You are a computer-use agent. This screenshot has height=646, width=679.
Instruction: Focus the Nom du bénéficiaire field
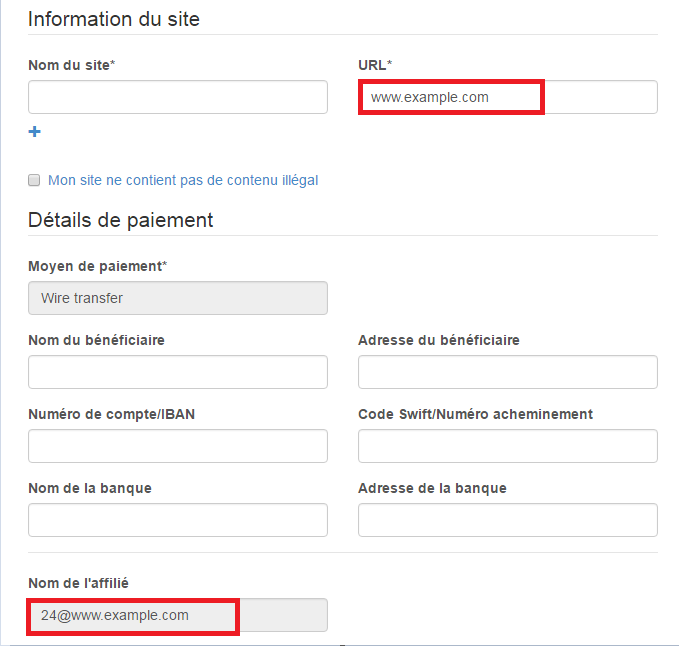(178, 372)
